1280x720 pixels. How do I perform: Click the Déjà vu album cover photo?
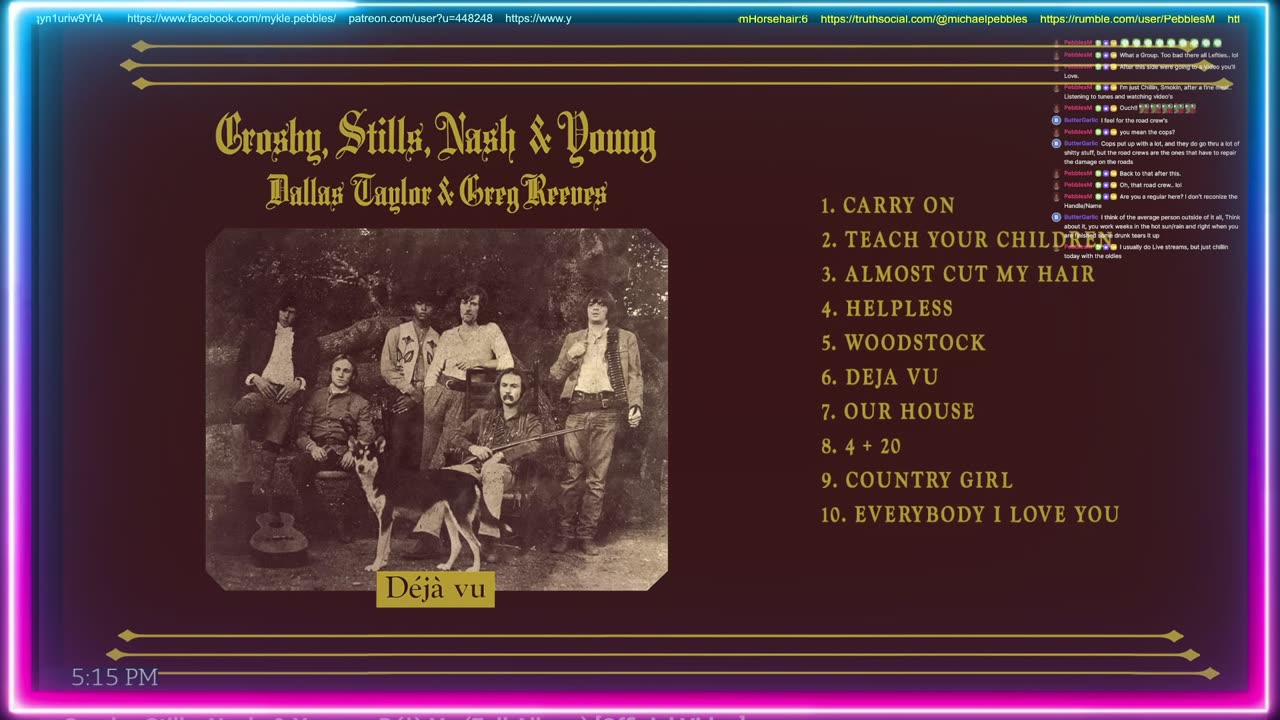437,408
